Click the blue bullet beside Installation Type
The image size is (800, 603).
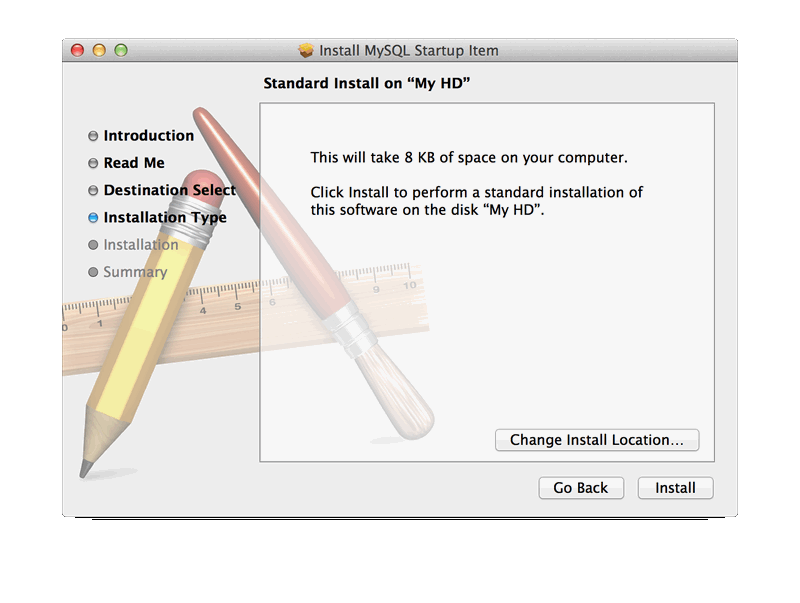point(93,218)
